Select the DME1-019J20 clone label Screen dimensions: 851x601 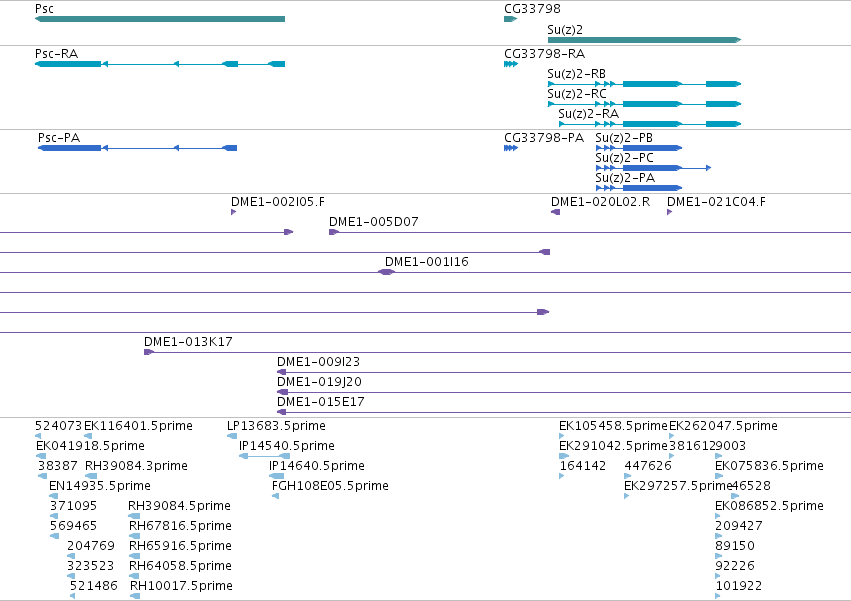click(x=319, y=382)
